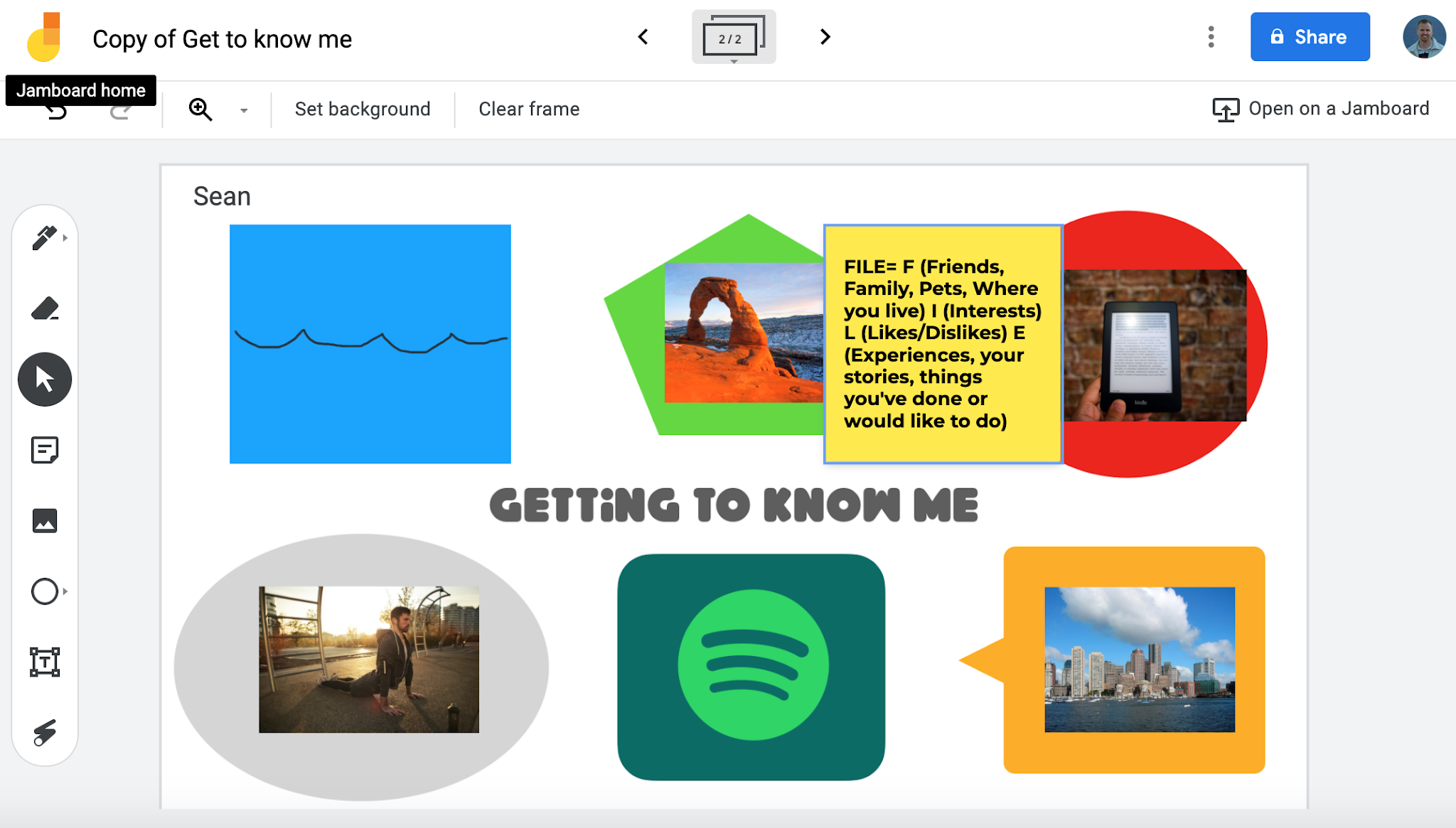Open the Sticky note tool

pos(44,450)
